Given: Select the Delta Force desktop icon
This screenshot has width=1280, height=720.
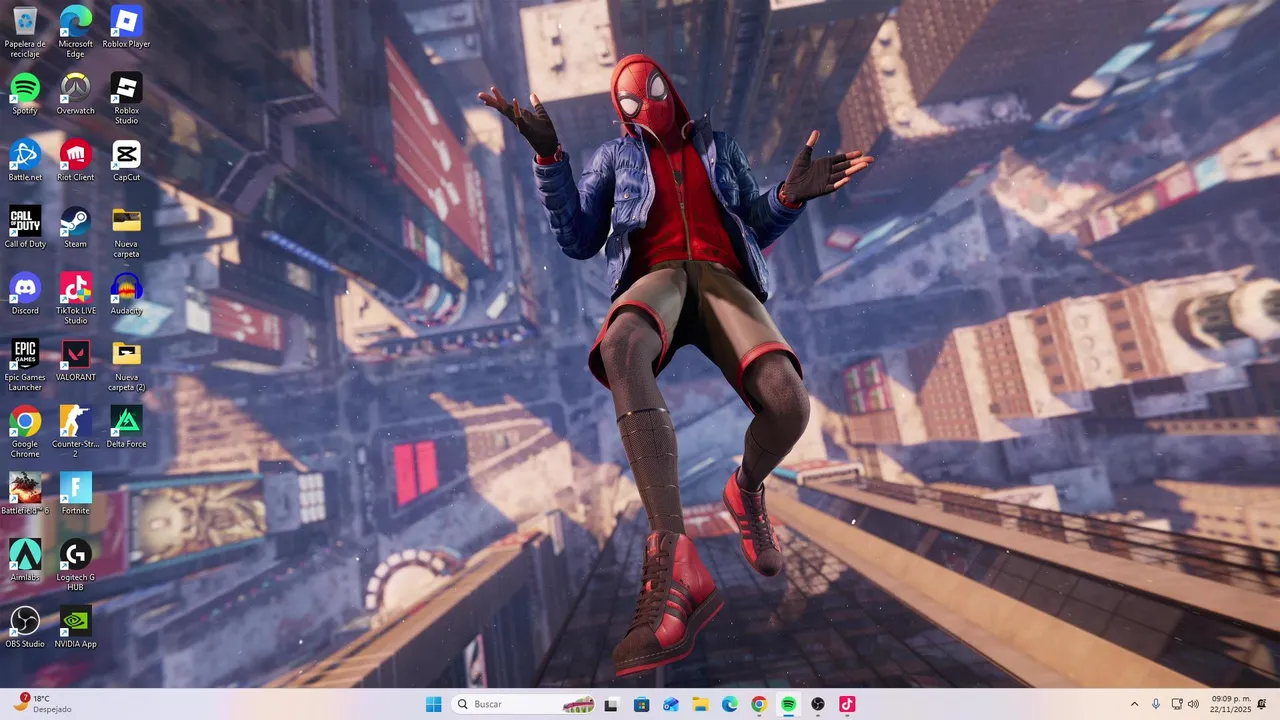Looking at the screenshot, I should click(x=126, y=428).
